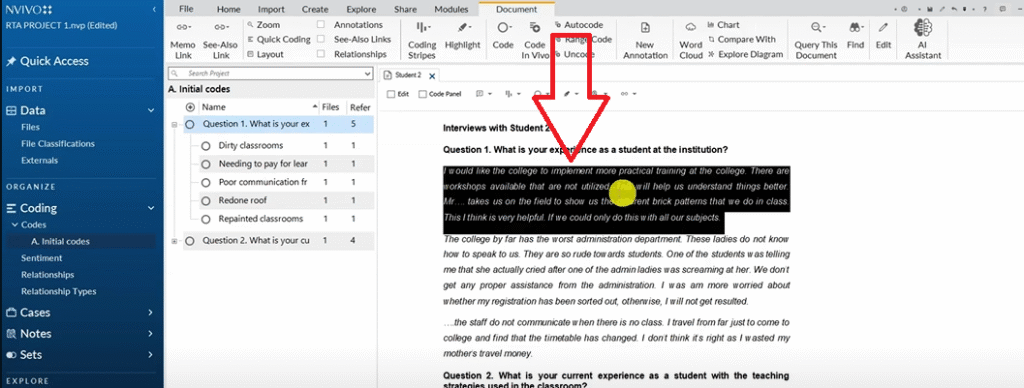Screen dimensions: 1024x388
Task: Open File Classifications
Action: click(x=57, y=144)
